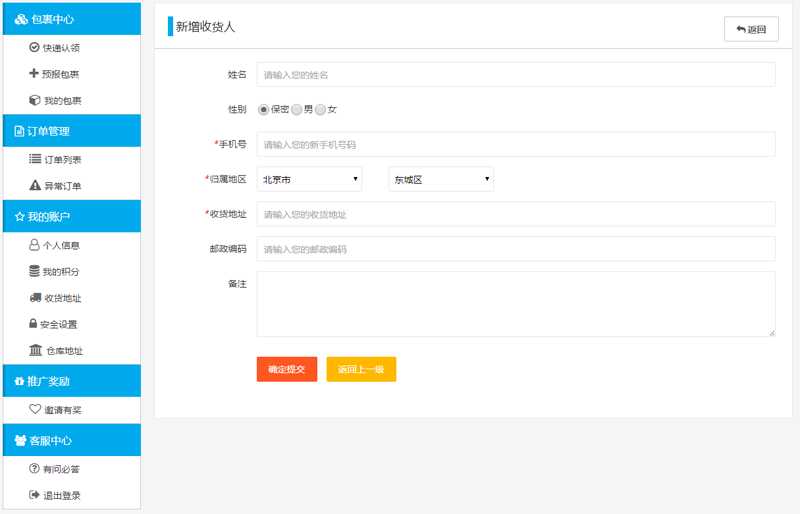The image size is (800, 514).
Task: Open the 东城区 district dropdown
Action: pos(441,180)
